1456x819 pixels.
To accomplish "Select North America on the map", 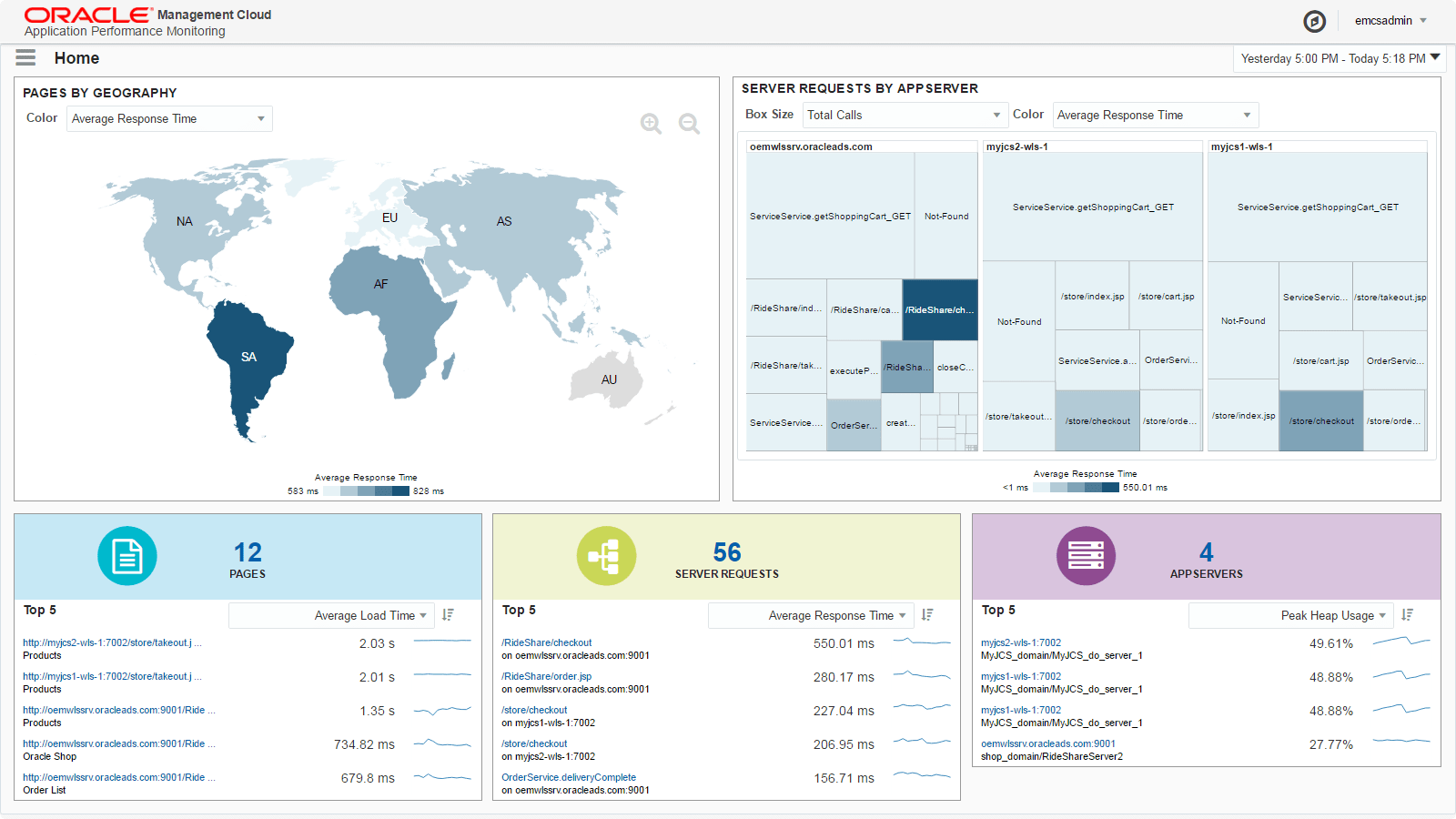I will pyautogui.click(x=185, y=221).
